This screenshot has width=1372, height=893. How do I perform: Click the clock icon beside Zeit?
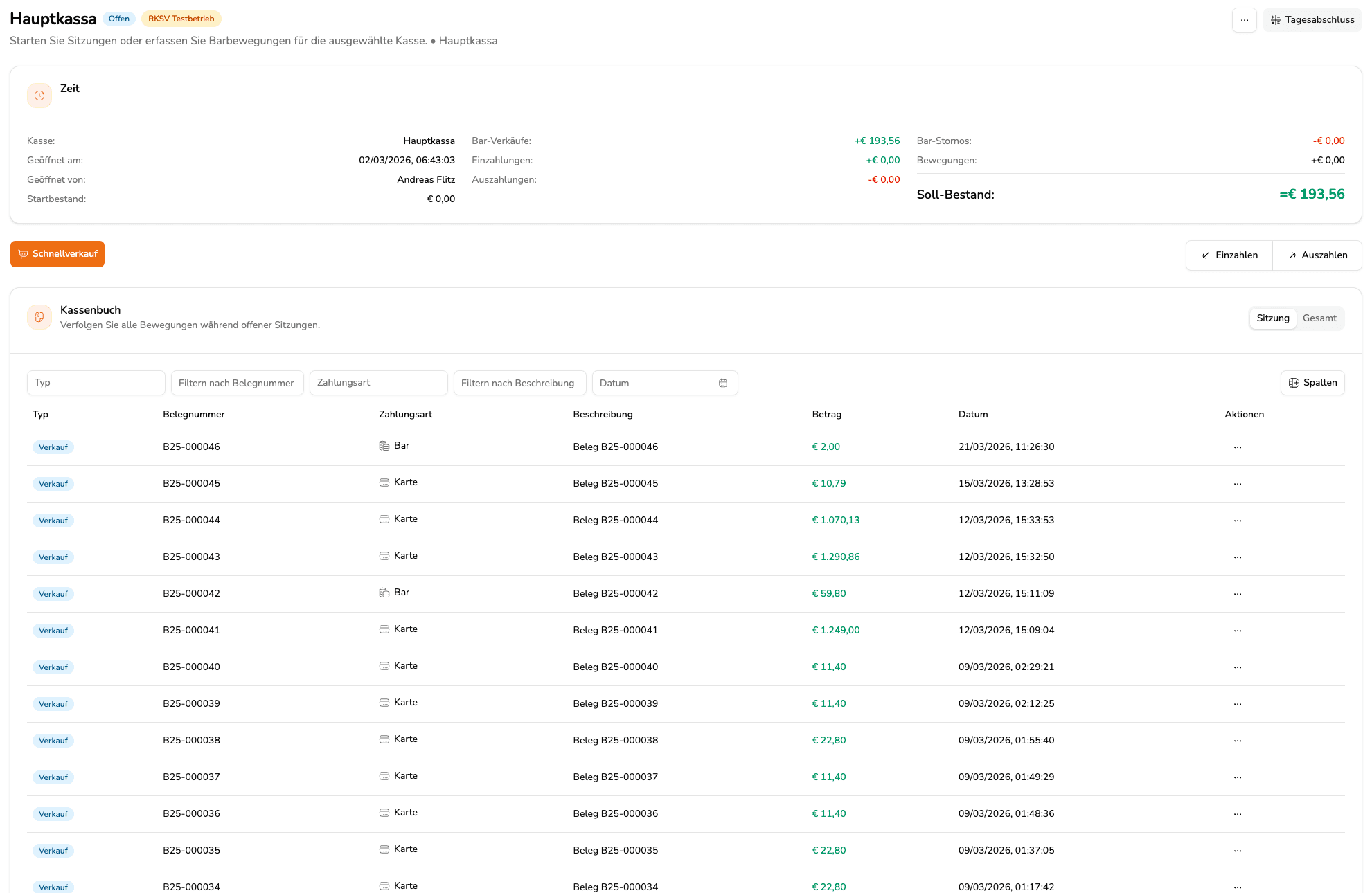(x=39, y=96)
